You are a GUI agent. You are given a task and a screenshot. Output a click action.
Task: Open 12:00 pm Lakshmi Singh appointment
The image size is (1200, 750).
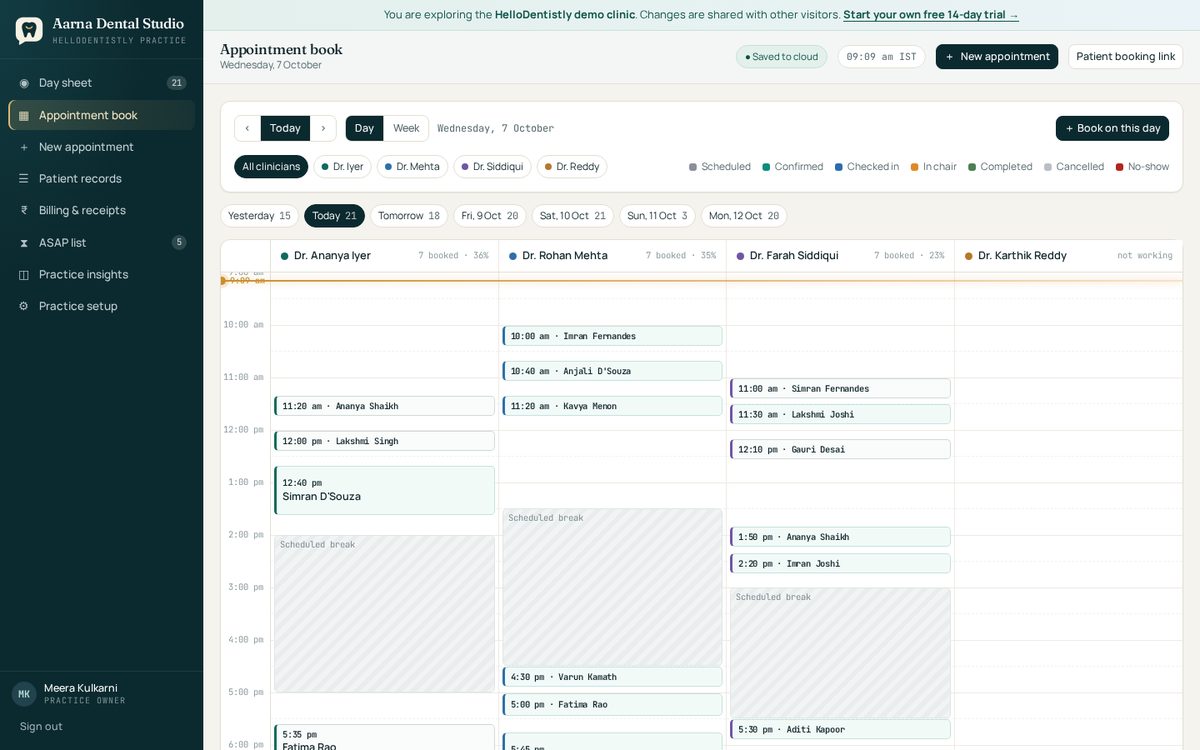tap(384, 441)
